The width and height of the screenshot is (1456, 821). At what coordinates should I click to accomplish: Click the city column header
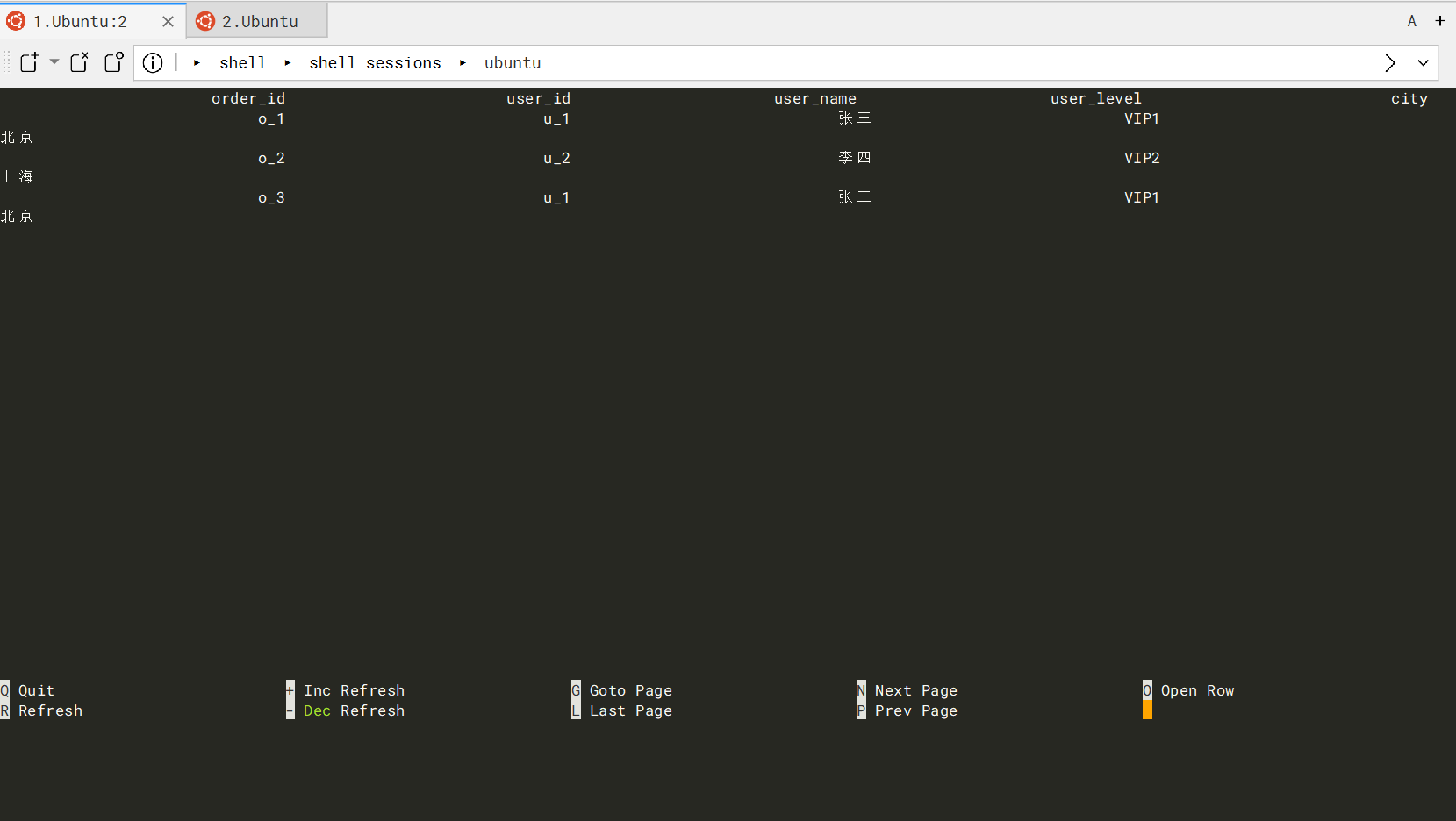pyautogui.click(x=1409, y=99)
